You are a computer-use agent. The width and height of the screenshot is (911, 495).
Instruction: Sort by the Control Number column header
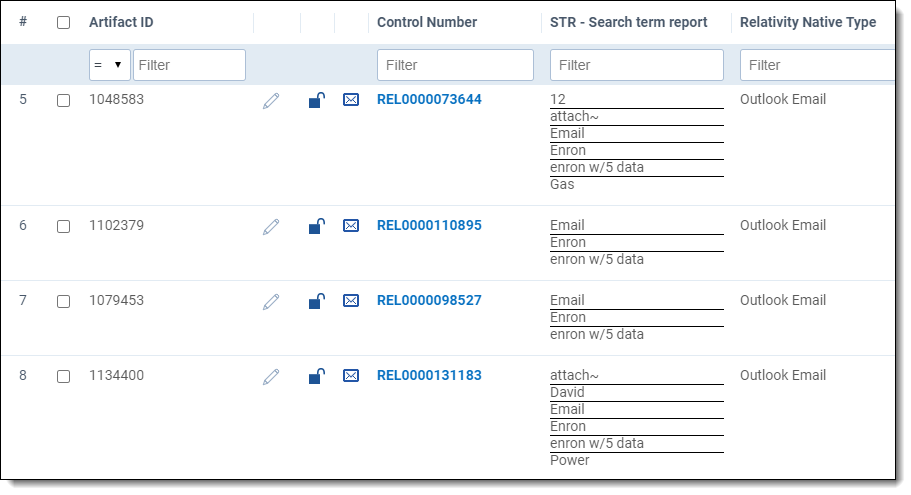click(x=427, y=22)
